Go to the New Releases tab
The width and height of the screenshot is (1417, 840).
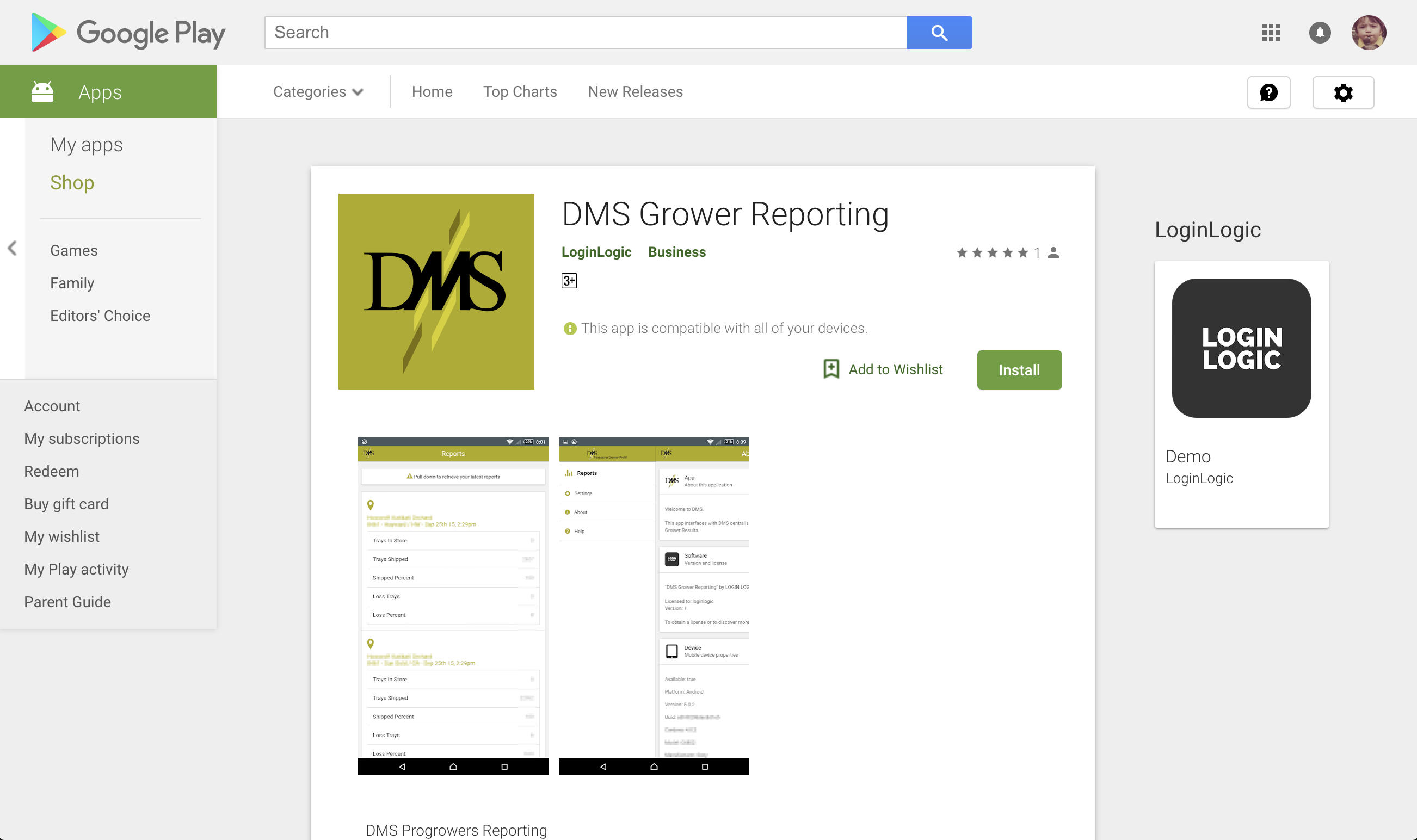[x=634, y=92]
